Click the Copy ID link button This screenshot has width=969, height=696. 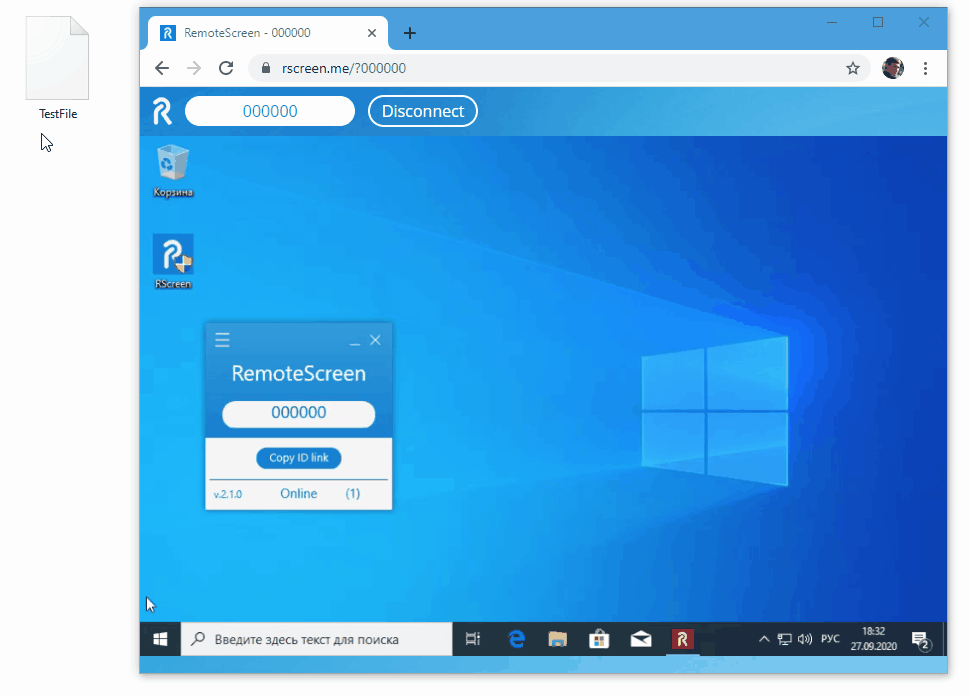coord(298,457)
